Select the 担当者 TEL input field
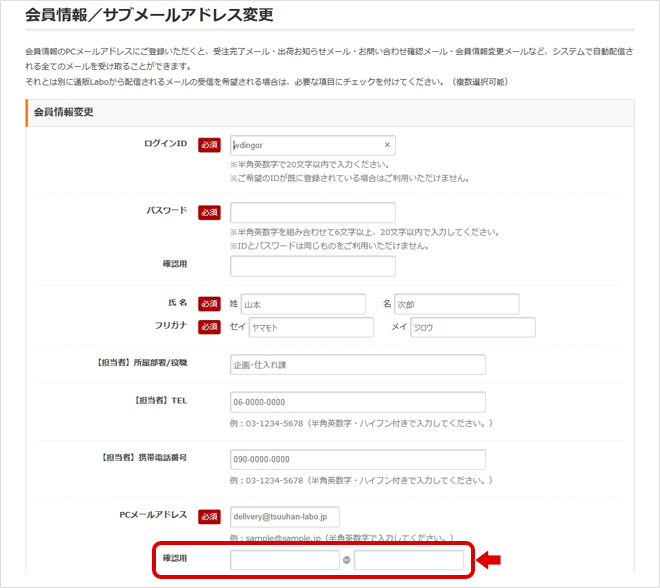The image size is (660, 588). pos(357,402)
